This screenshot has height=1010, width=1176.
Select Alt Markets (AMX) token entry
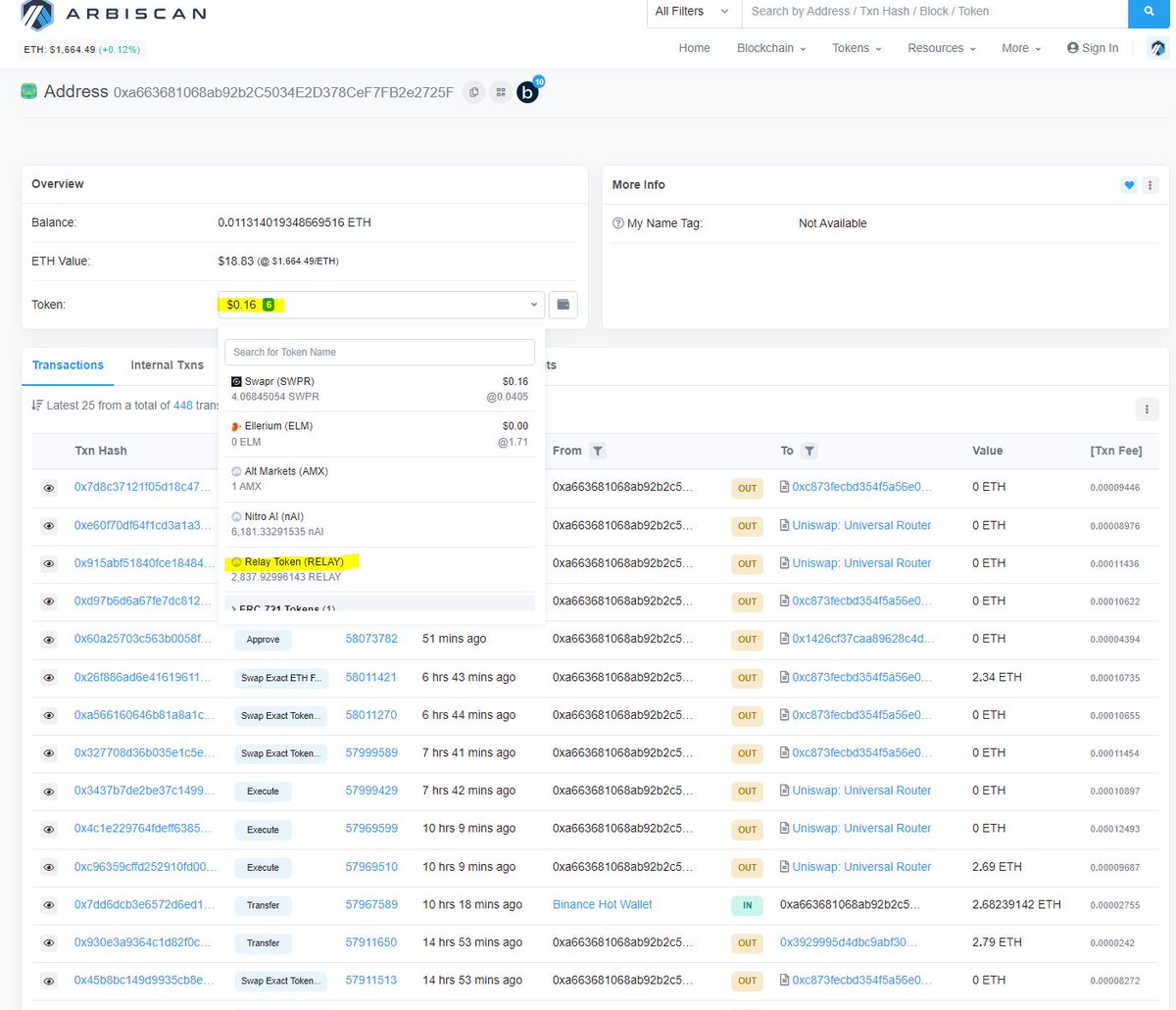click(x=380, y=479)
